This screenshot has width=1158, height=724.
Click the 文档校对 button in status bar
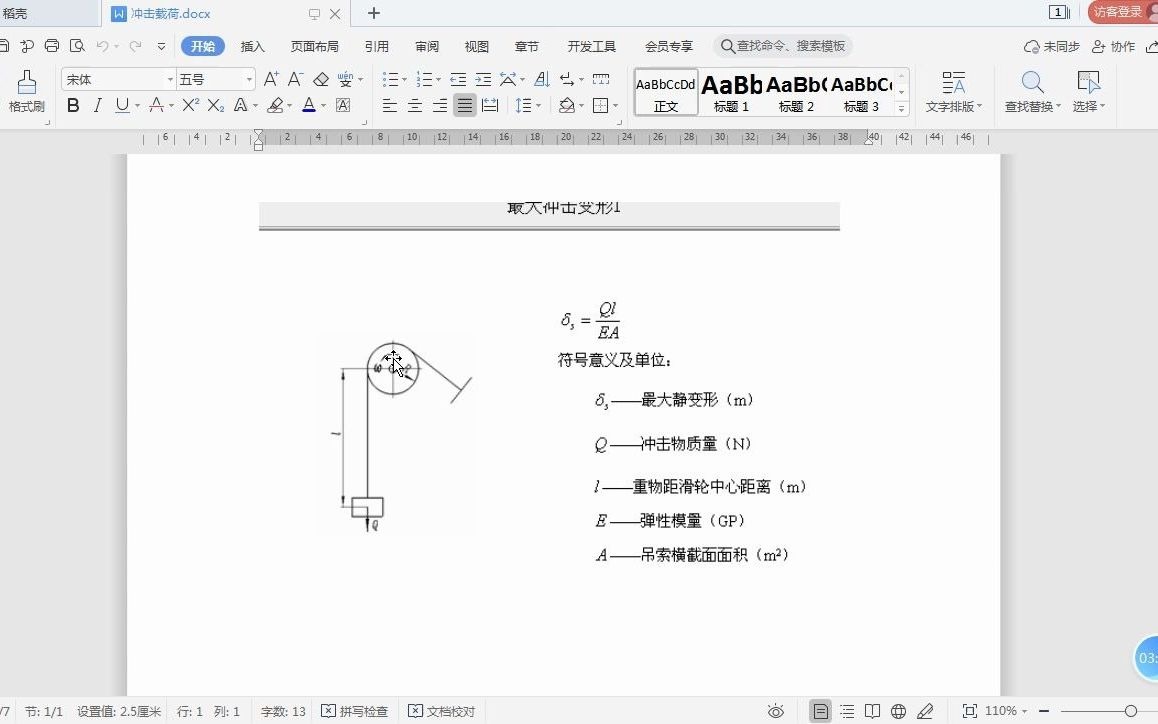441,711
